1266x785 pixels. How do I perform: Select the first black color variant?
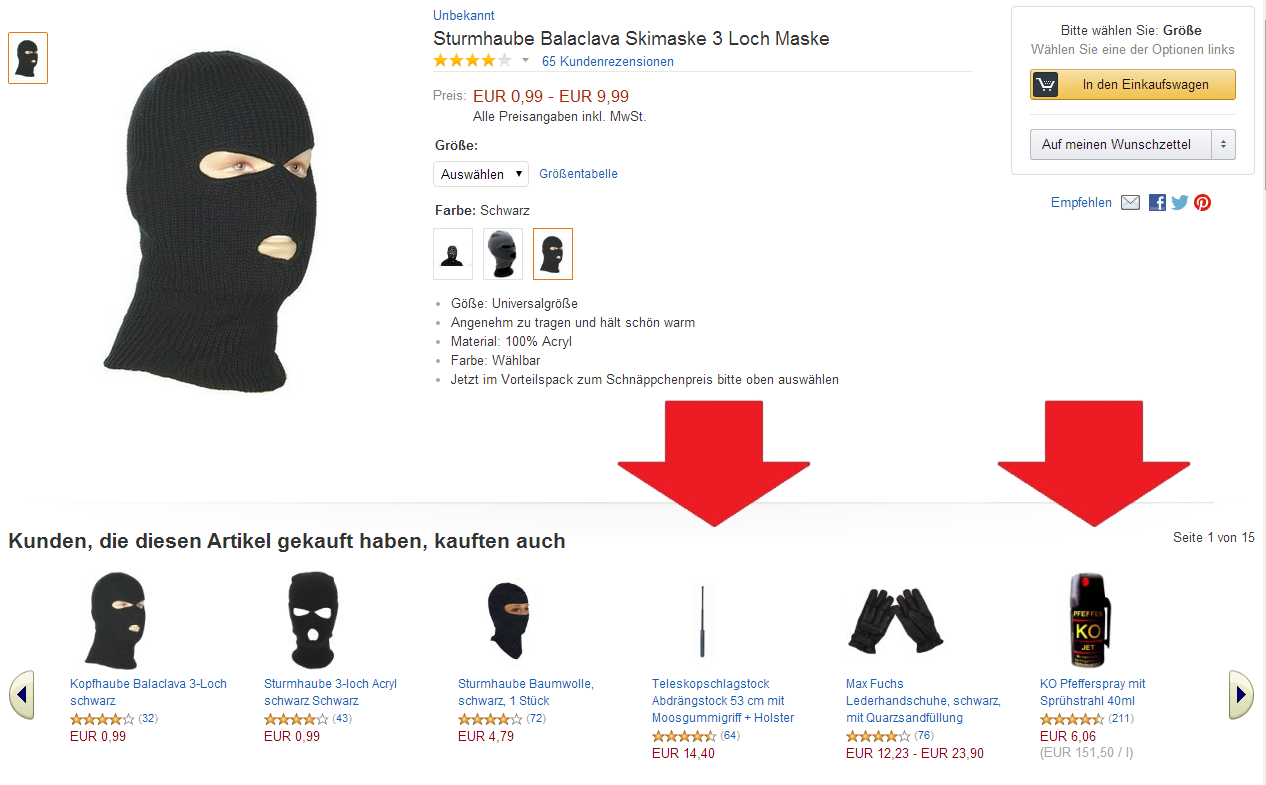453,254
